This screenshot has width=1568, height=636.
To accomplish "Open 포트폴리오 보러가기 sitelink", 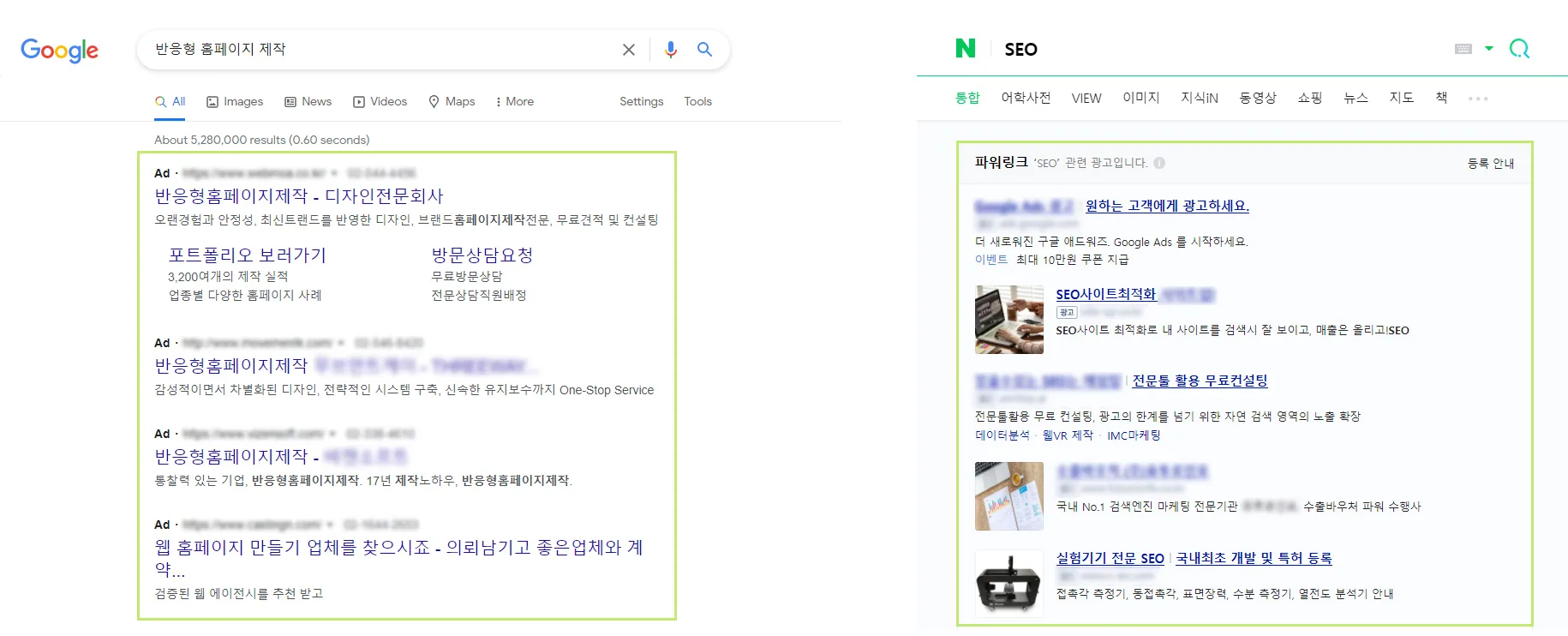I will coord(247,255).
